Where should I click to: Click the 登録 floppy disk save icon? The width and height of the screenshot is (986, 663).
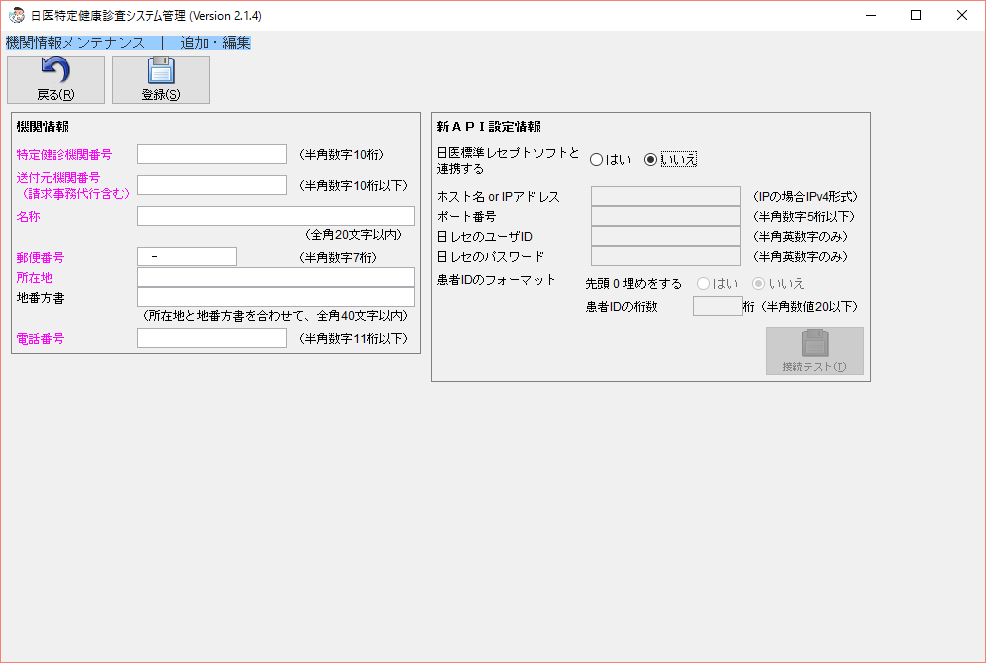click(x=159, y=70)
